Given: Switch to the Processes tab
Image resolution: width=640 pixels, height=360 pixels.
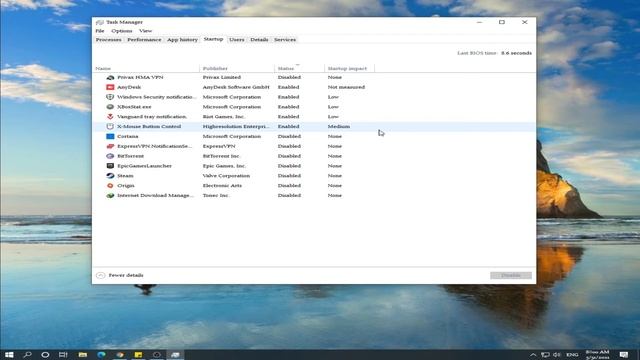Looking at the screenshot, I should coord(109,40).
